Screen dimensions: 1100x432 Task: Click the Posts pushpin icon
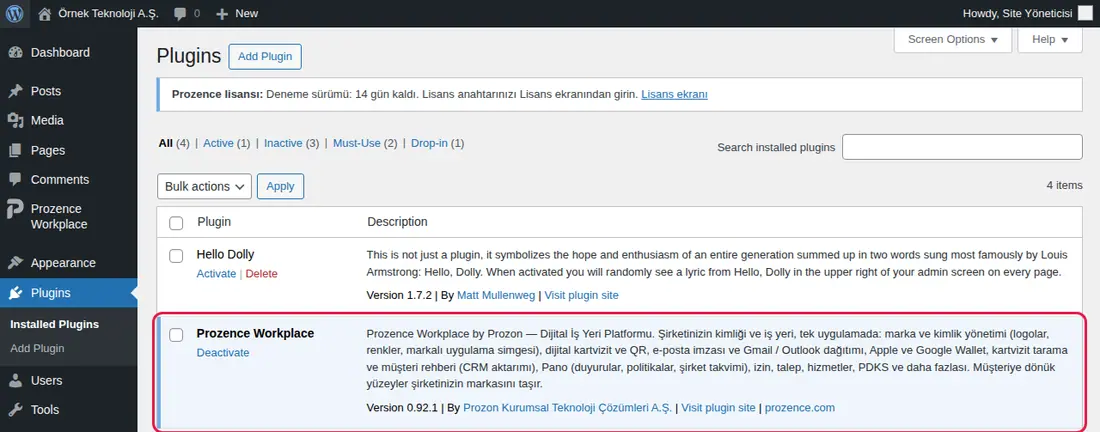coord(15,91)
